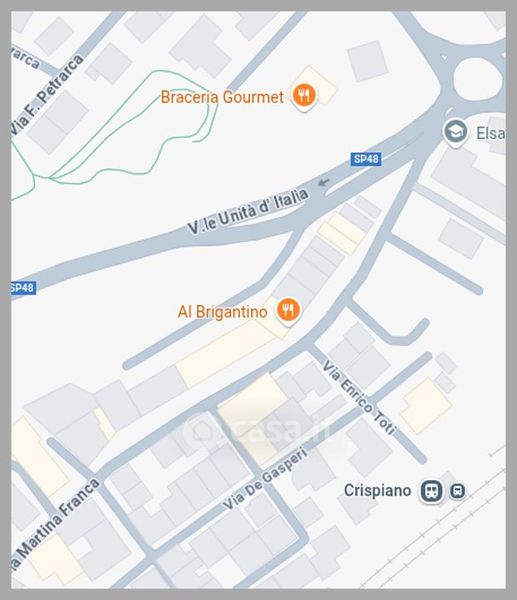Click the center of the roundabout
The width and height of the screenshot is (517, 600).
point(478,79)
